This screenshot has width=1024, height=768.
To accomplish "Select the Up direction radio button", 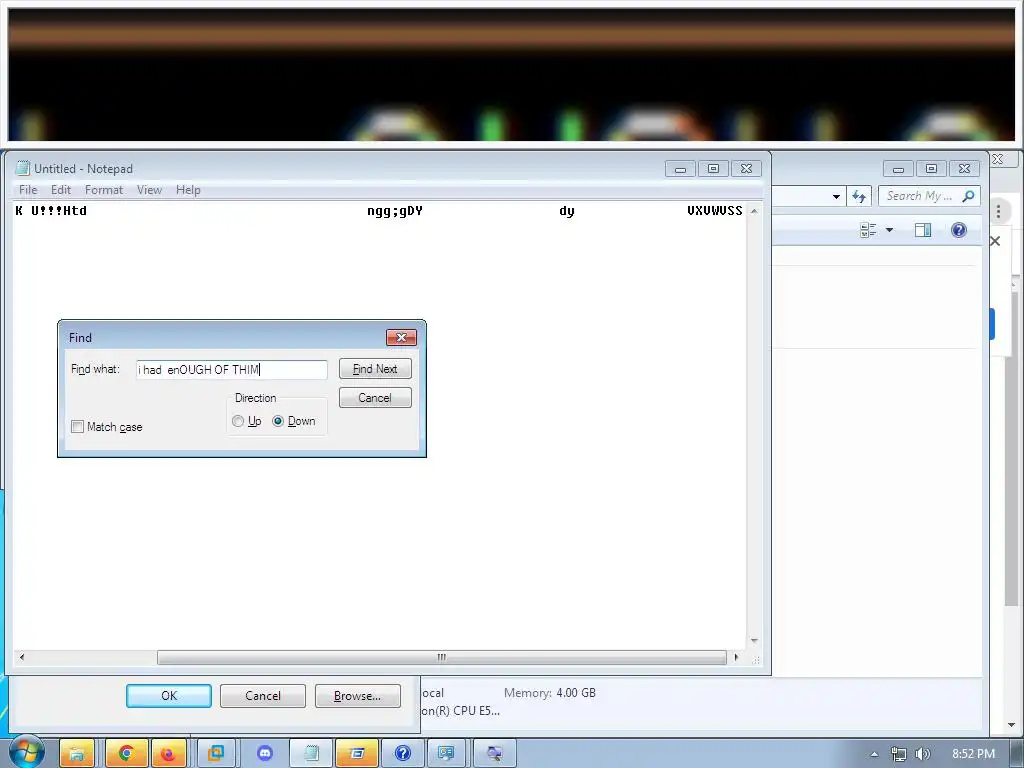I will 238,421.
